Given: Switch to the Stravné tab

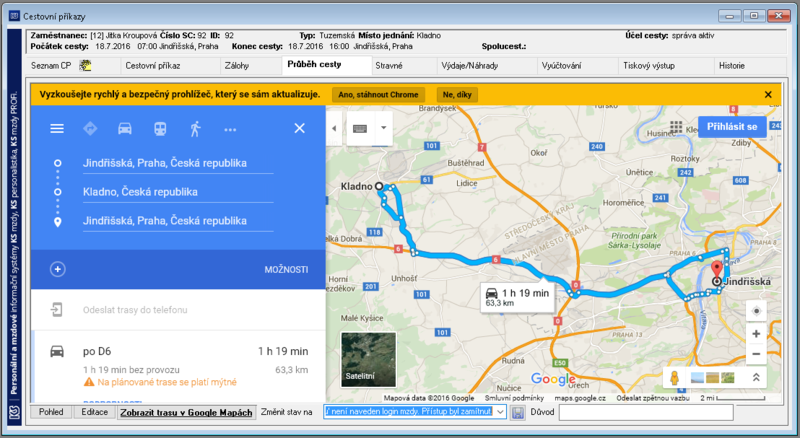Looking at the screenshot, I should pyautogui.click(x=389, y=66).
